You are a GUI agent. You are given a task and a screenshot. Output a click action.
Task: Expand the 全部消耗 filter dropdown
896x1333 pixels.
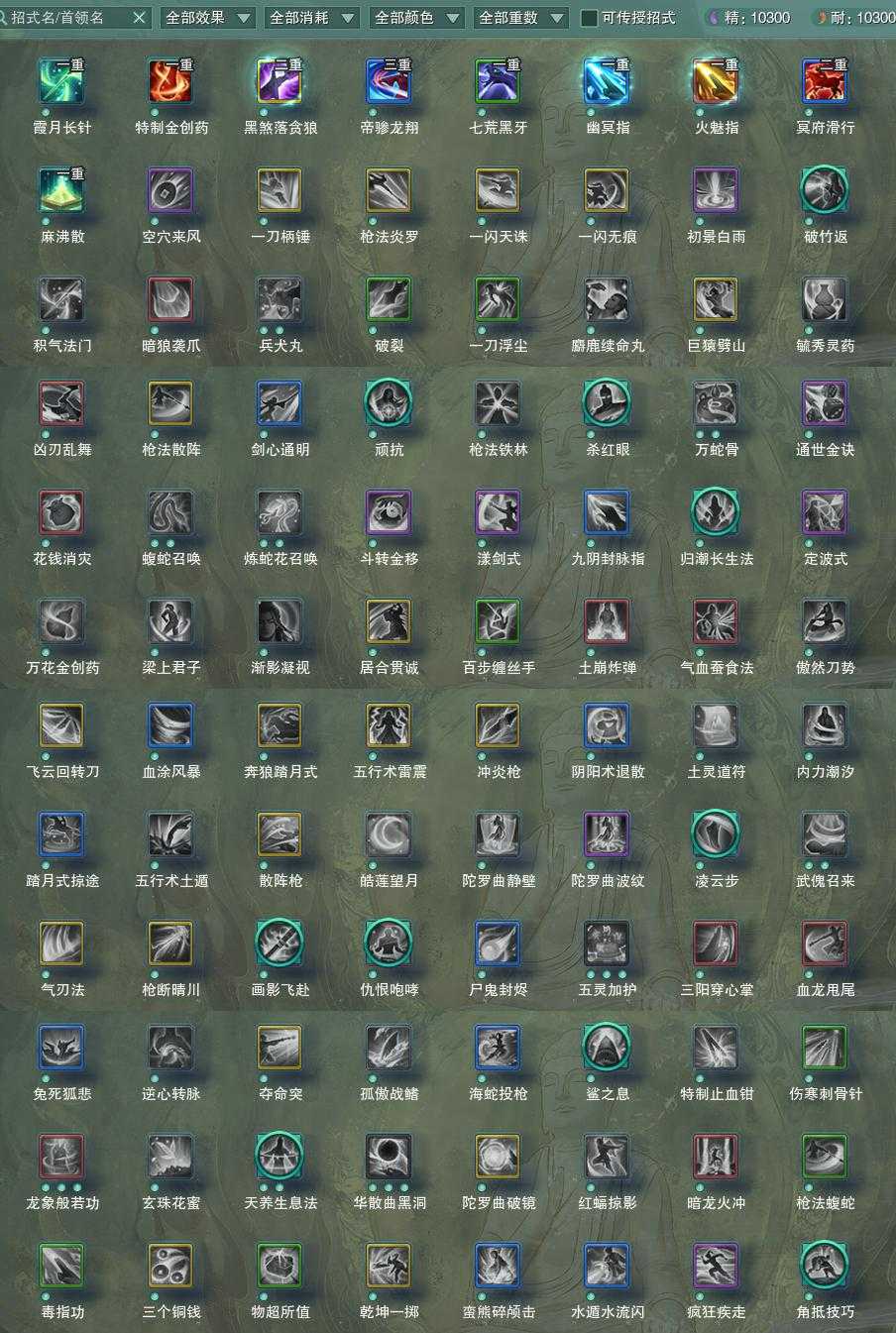pos(310,17)
